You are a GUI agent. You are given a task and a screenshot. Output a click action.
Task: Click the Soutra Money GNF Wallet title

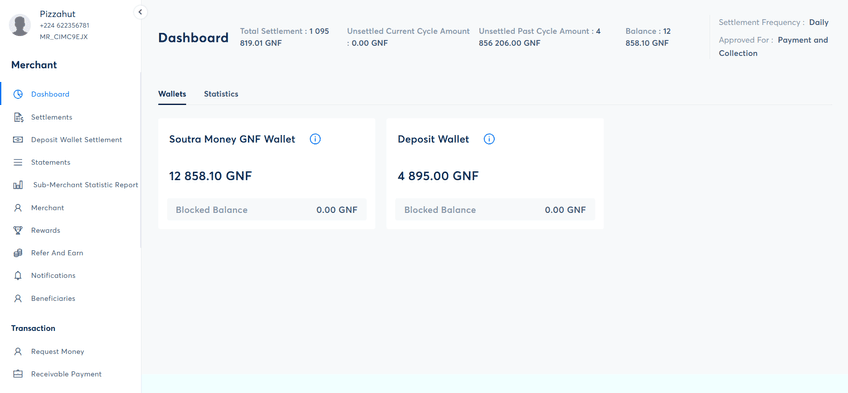(232, 139)
